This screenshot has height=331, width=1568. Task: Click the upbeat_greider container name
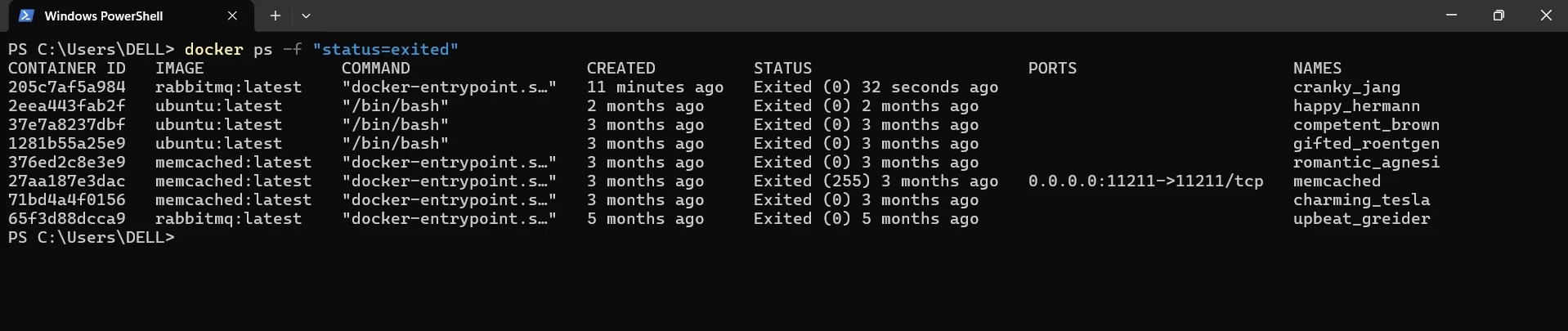[x=1361, y=219]
